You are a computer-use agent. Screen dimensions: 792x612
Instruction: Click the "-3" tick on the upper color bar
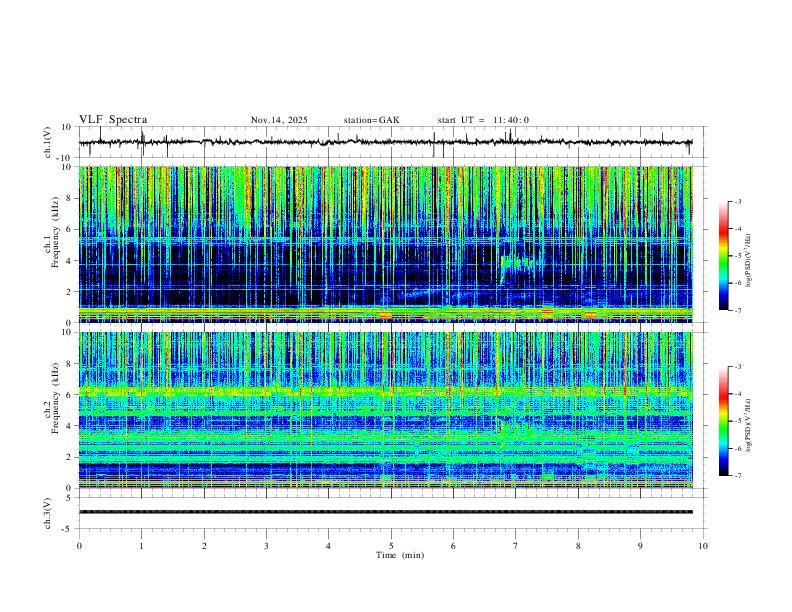click(737, 201)
